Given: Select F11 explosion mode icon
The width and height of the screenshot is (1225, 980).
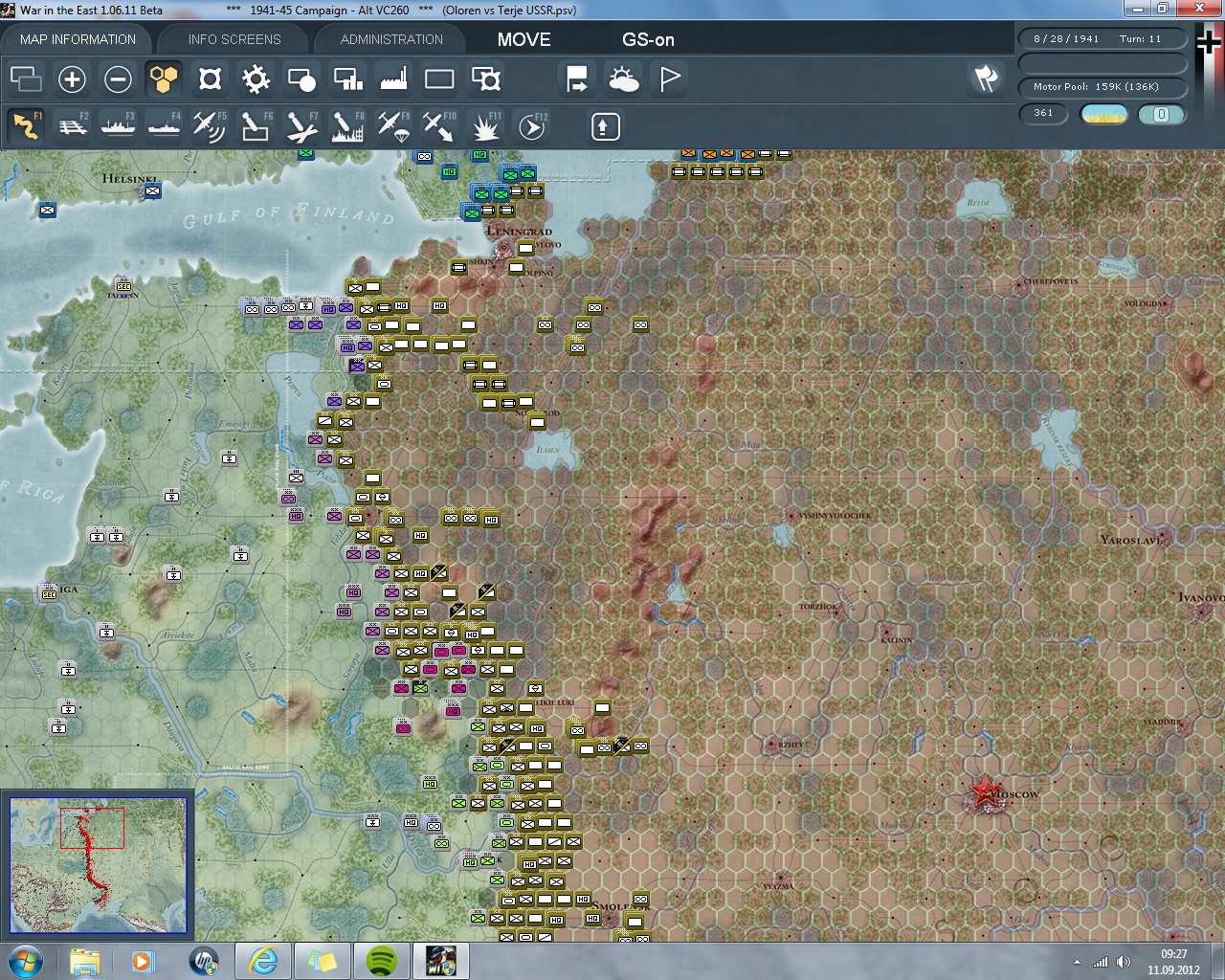Looking at the screenshot, I should [x=485, y=126].
